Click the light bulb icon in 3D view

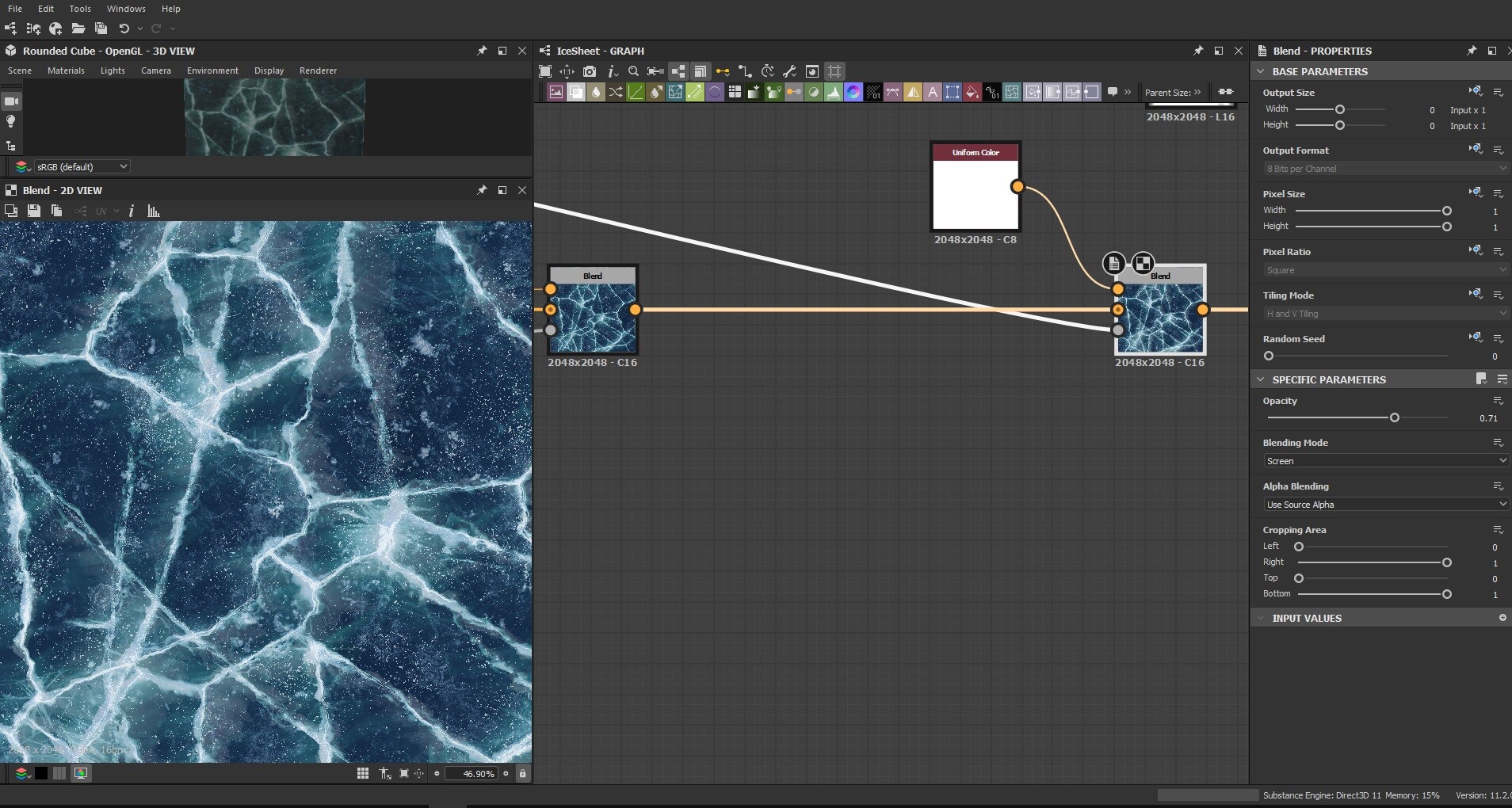pyautogui.click(x=11, y=121)
